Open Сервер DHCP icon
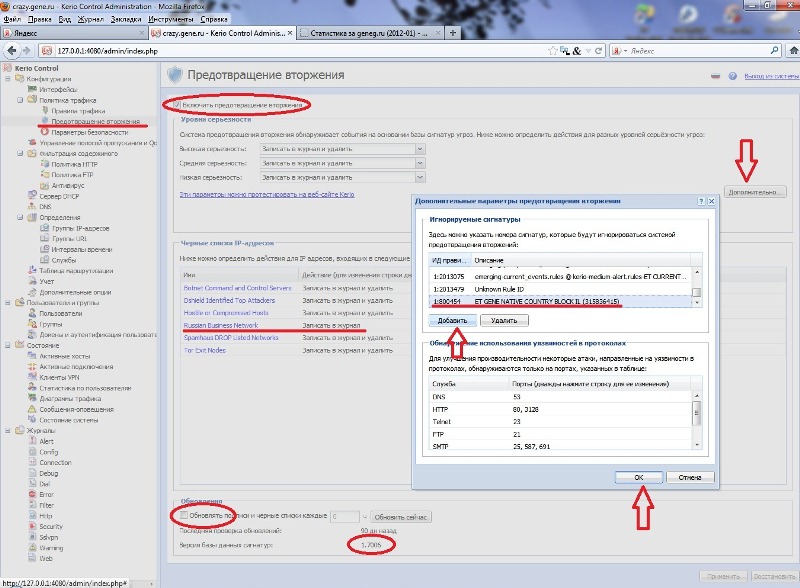This screenshot has width=800, height=588. 32,196
